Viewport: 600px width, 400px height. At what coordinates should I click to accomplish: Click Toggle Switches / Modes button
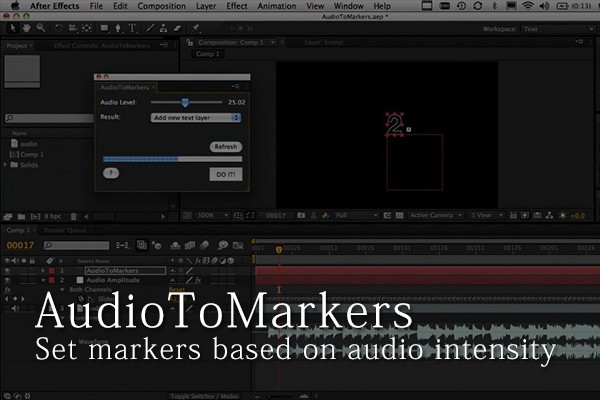(205, 396)
